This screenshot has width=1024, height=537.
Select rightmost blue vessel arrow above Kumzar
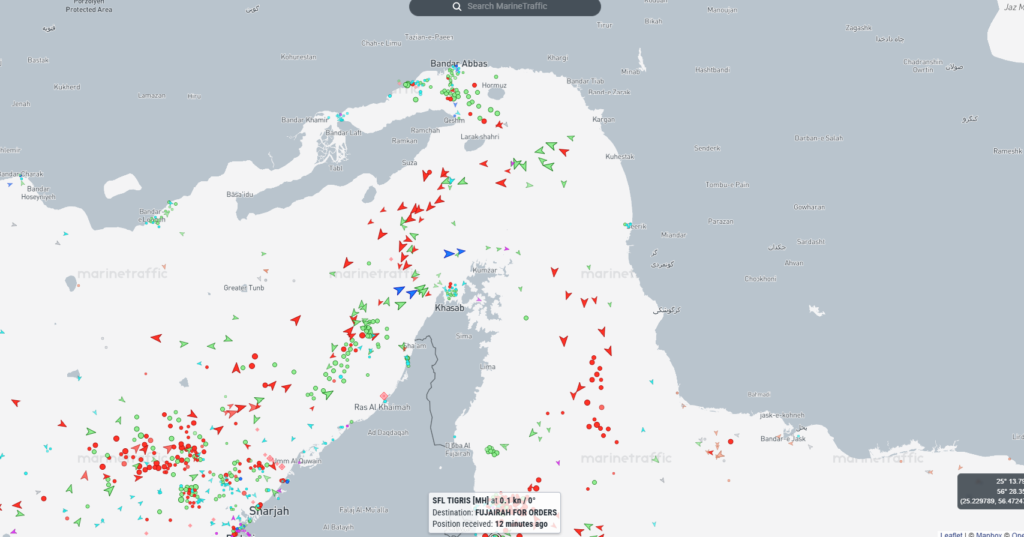coord(461,252)
